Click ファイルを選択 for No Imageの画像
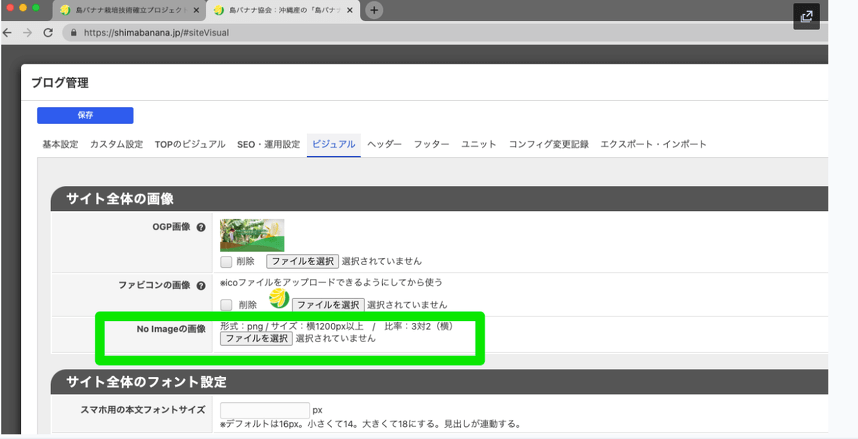The width and height of the screenshot is (858, 439). click(256, 339)
